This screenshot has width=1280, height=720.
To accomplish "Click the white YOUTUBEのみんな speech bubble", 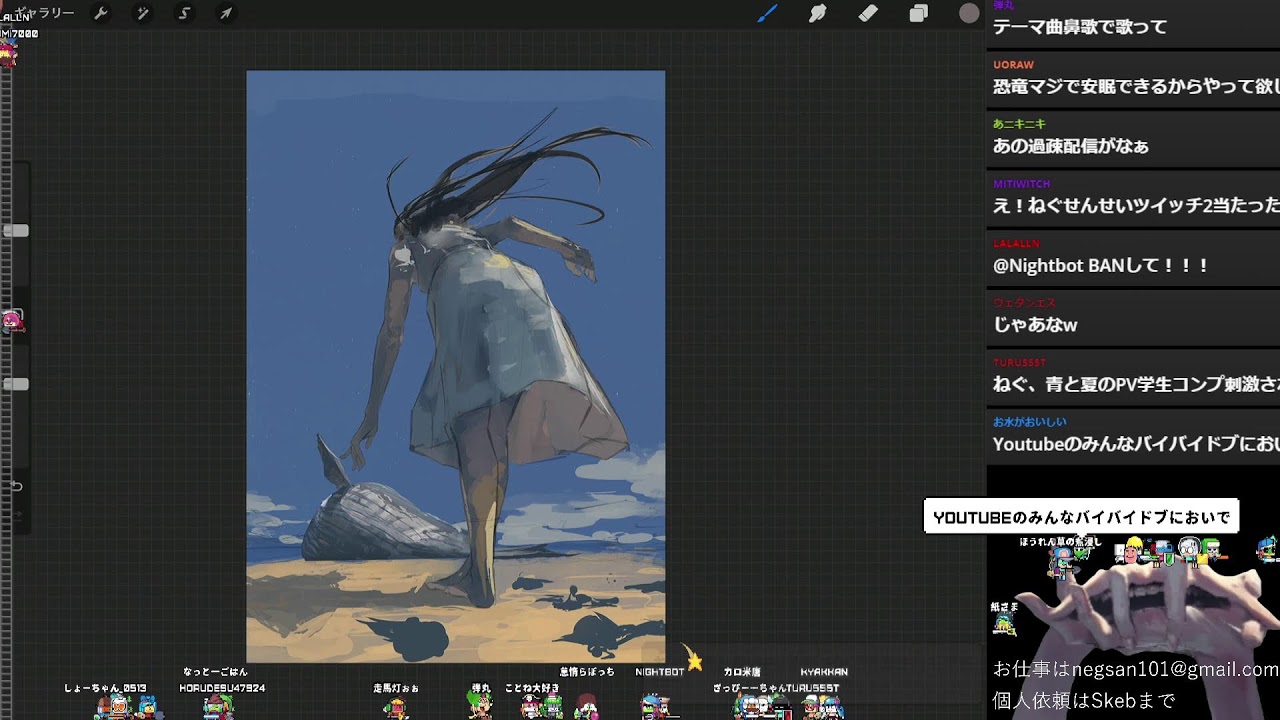I will click(1081, 517).
